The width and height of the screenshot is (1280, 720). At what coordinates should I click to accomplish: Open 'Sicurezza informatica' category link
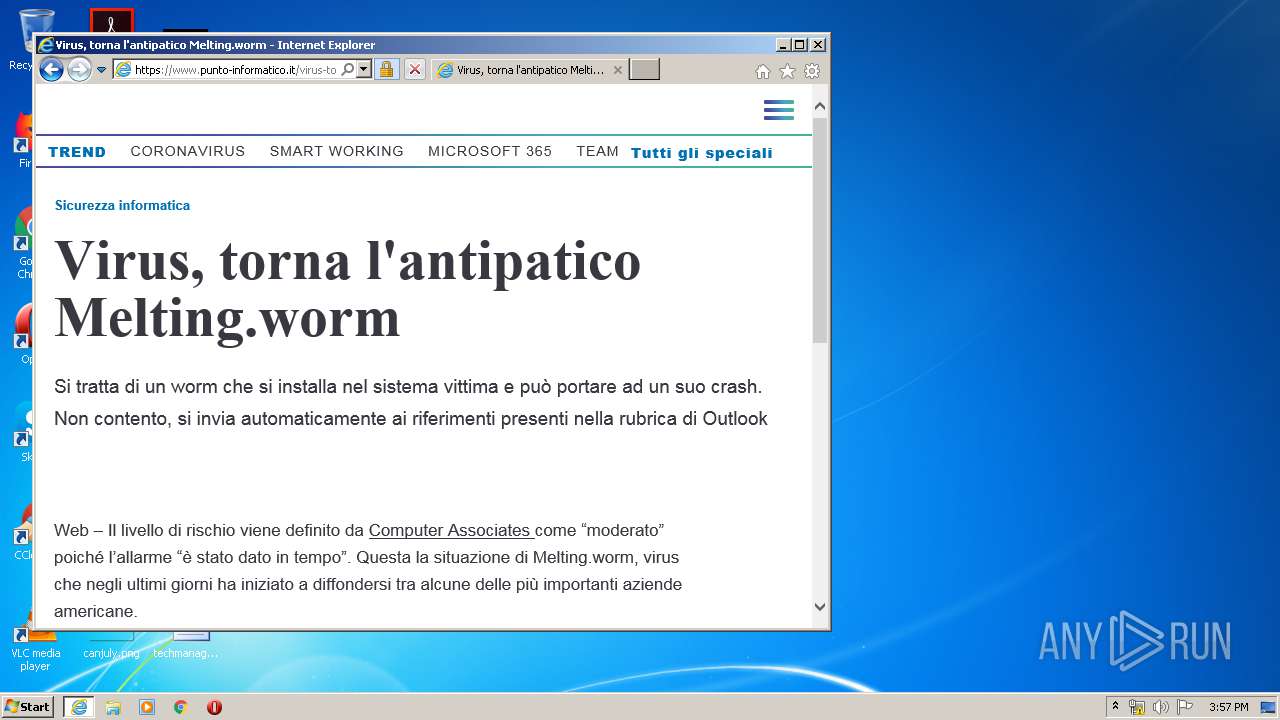[x=122, y=205]
